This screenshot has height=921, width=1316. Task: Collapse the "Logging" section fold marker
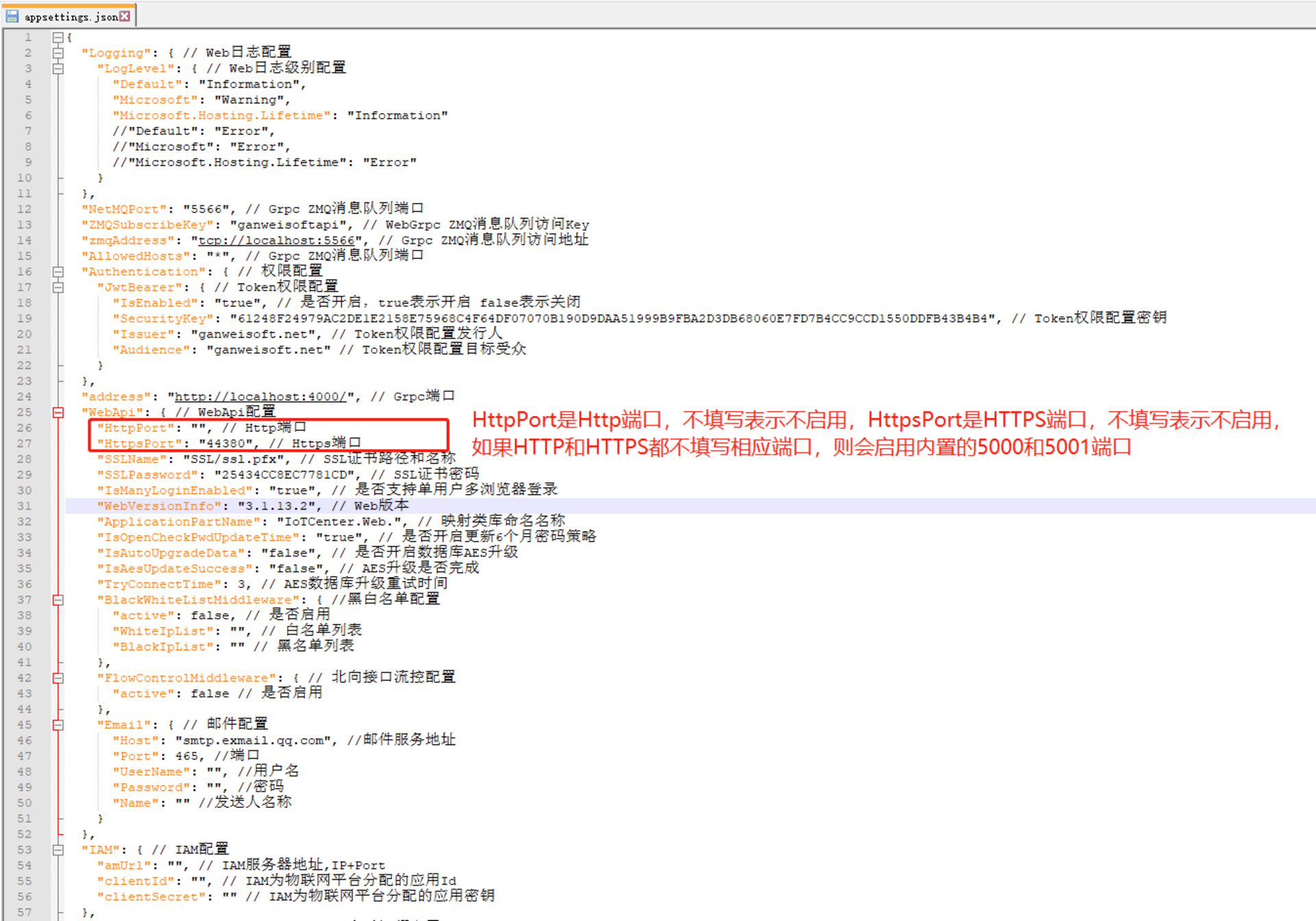(x=58, y=53)
